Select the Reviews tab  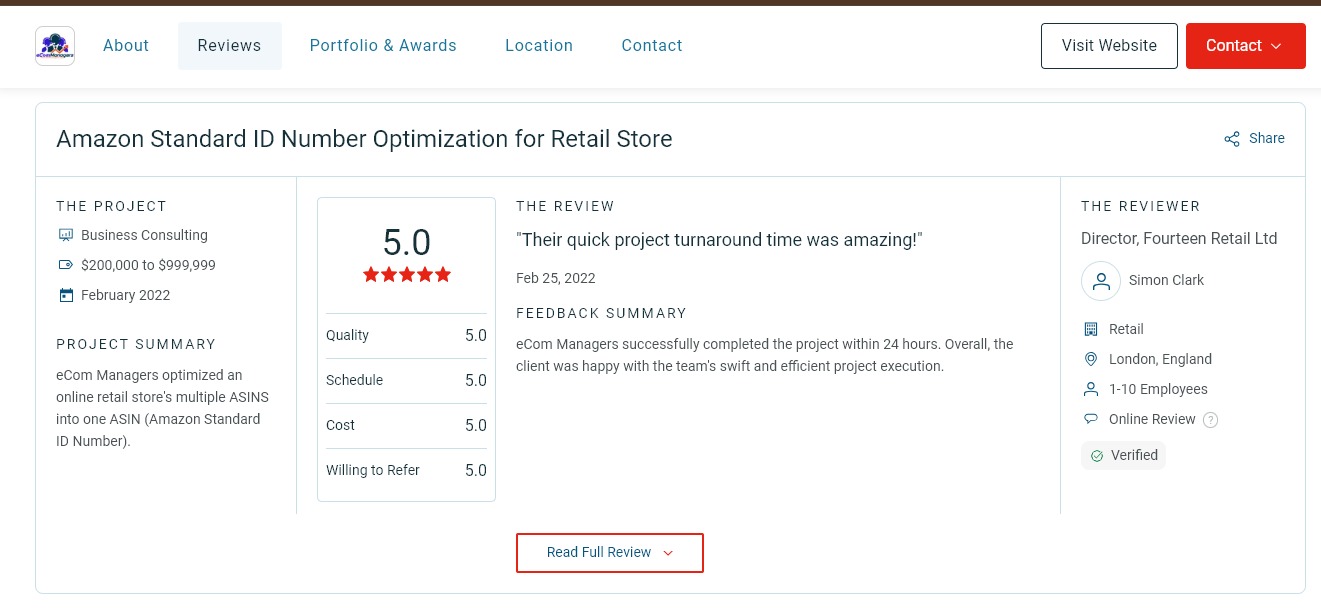coord(230,46)
